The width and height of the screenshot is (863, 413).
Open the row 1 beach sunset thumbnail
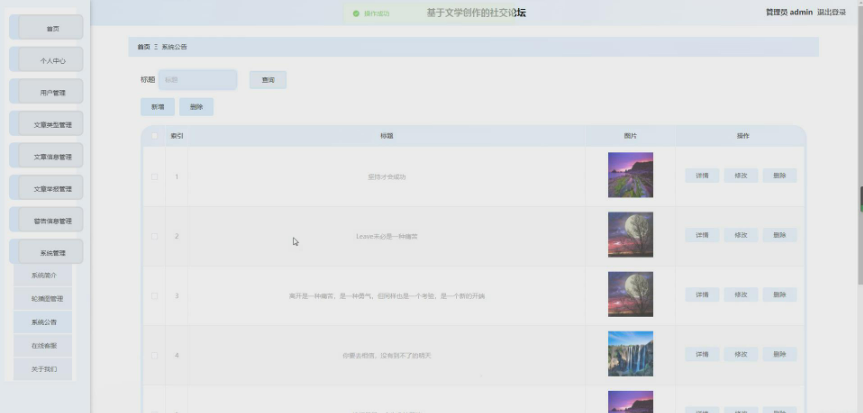[630, 175]
